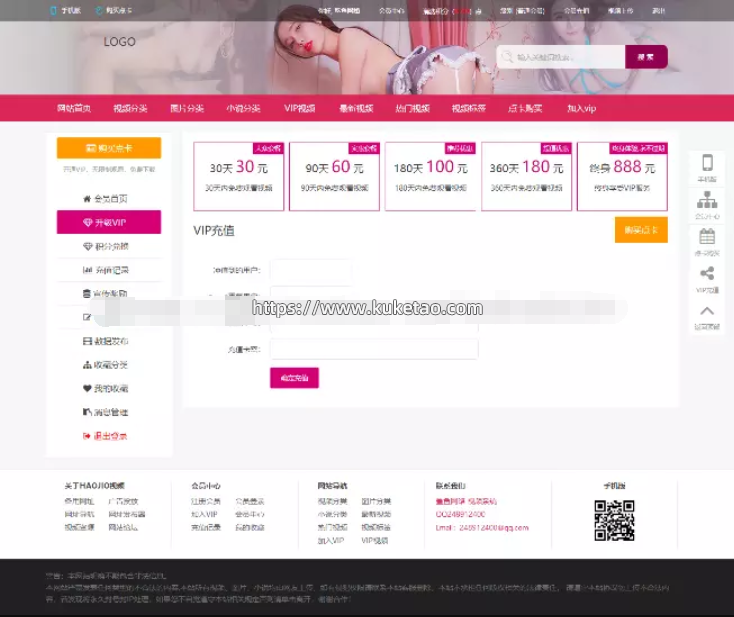
Task: Click the red logout arrow icon
Action: [87, 436]
